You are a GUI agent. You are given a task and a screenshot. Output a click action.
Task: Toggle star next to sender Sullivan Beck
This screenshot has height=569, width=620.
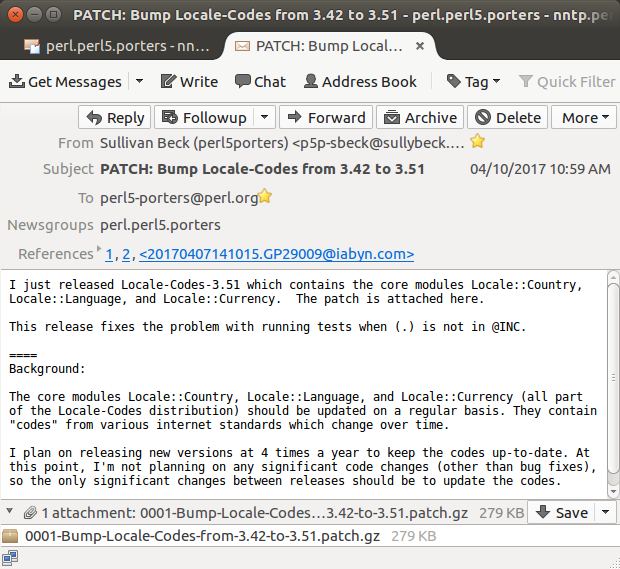[x=478, y=142]
